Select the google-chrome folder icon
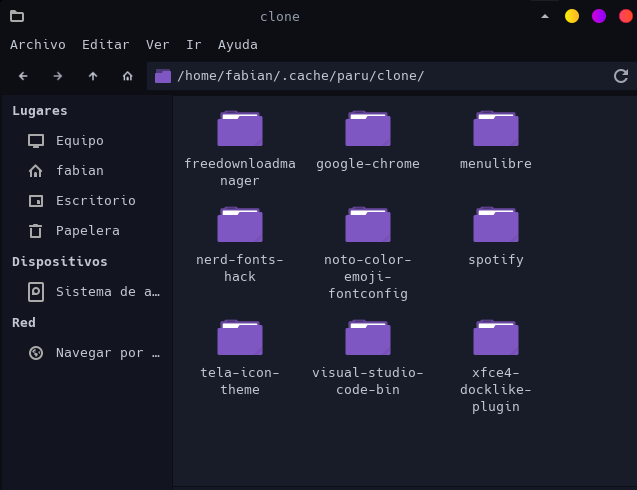Screen dimensions: 637x490 (368, 128)
